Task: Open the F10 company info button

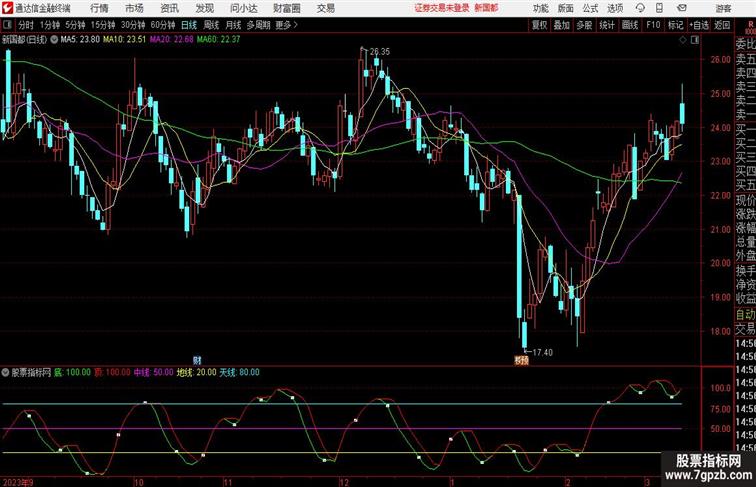Action: [653, 25]
